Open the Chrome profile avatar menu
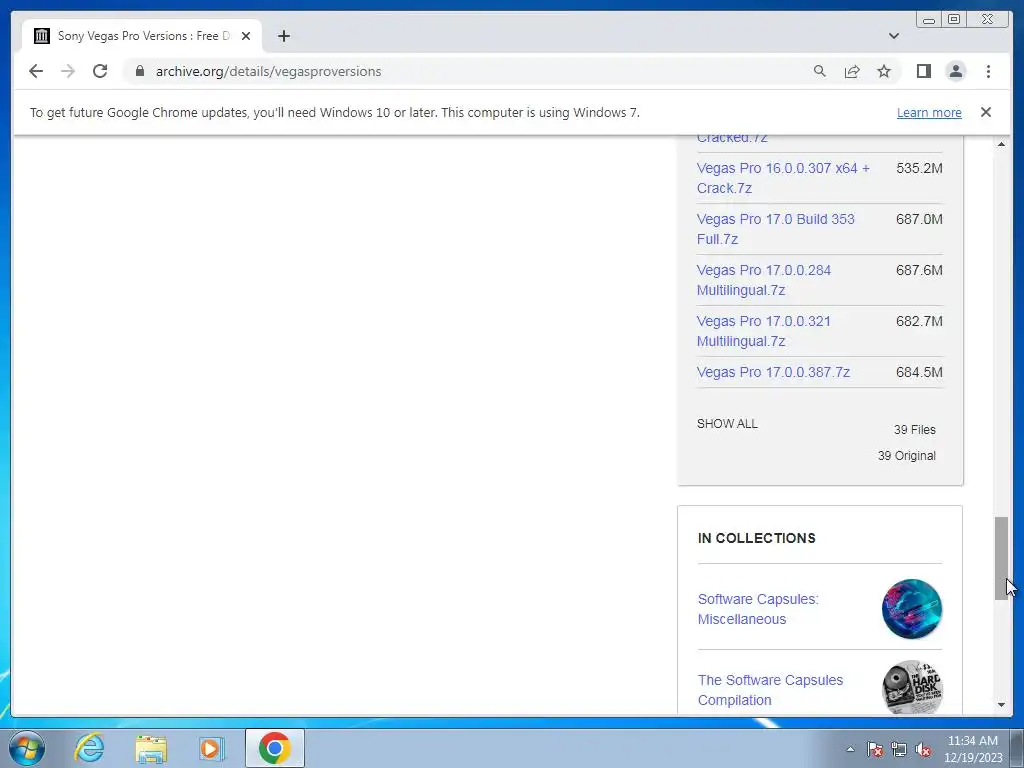 955,71
